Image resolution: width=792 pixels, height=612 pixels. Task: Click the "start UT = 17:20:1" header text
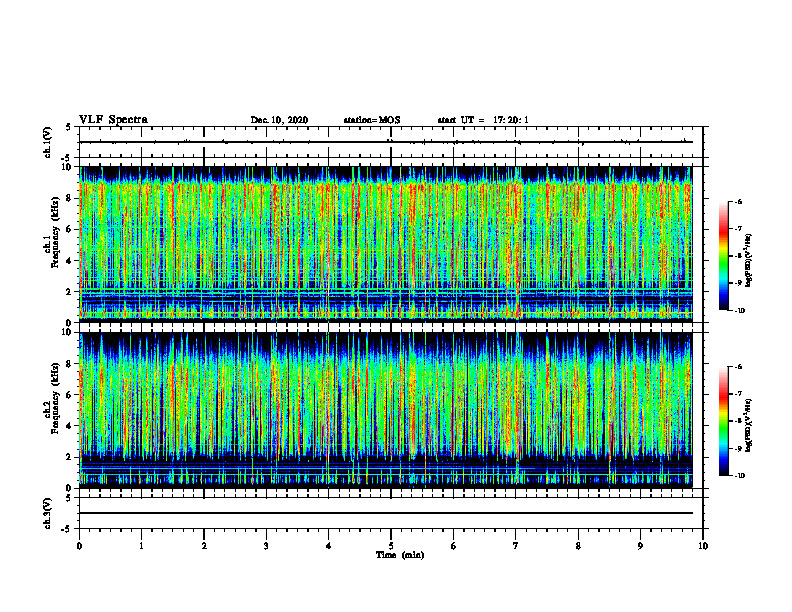click(483, 120)
